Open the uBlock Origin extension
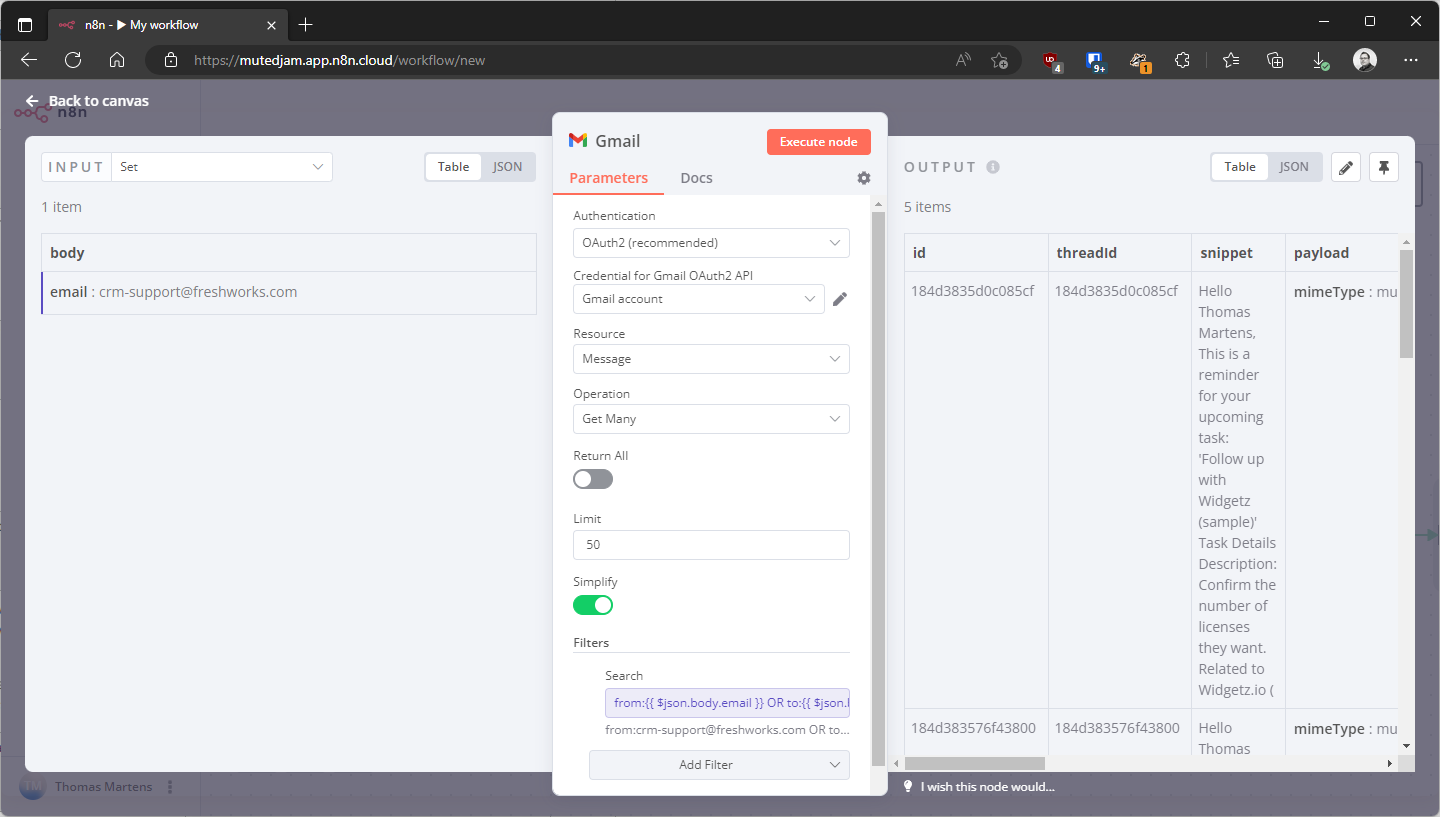 (x=1051, y=60)
